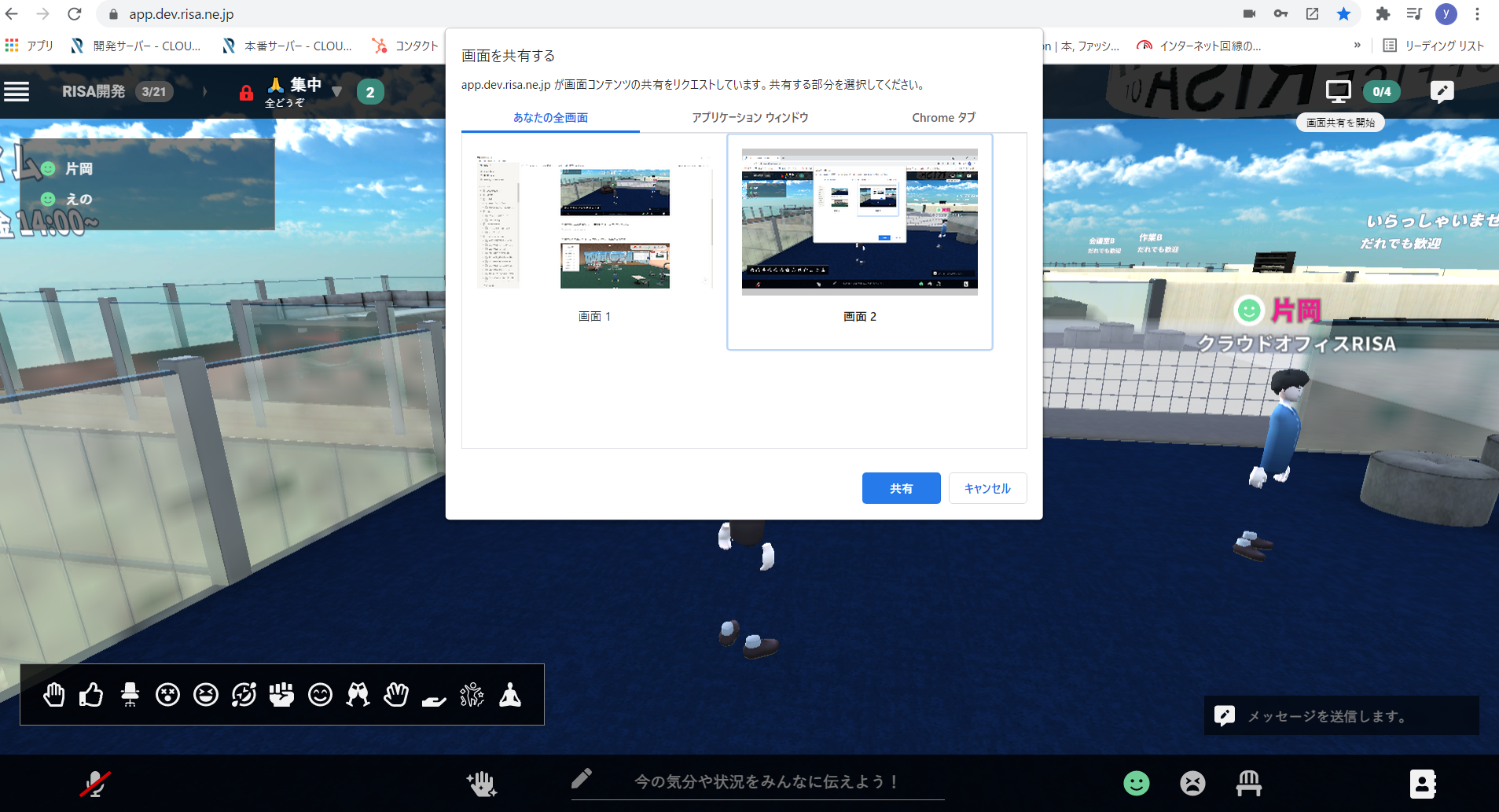Switch to Chrome タブ tab
This screenshot has width=1499, height=812.
click(x=943, y=118)
